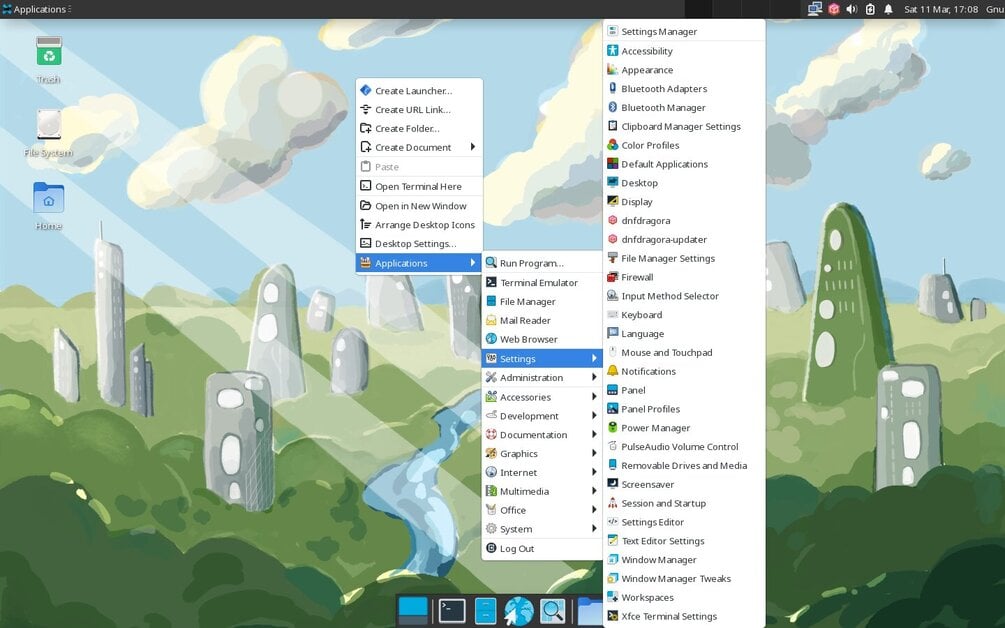Click the Applications menu in top panel
Viewport: 1005px width, 628px height.
point(37,9)
